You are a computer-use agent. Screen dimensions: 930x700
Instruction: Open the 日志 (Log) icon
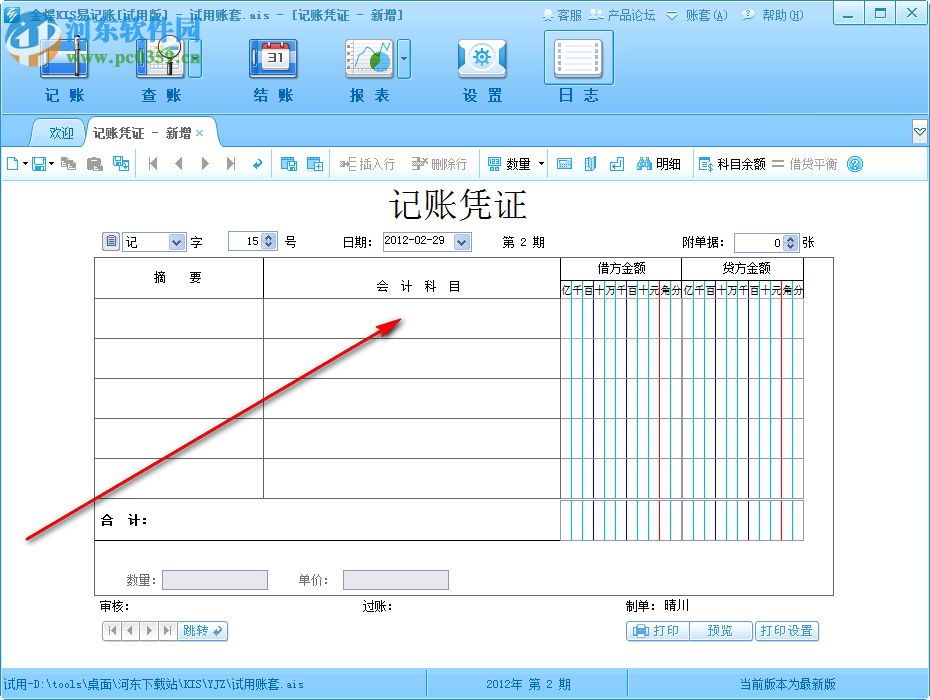[578, 60]
